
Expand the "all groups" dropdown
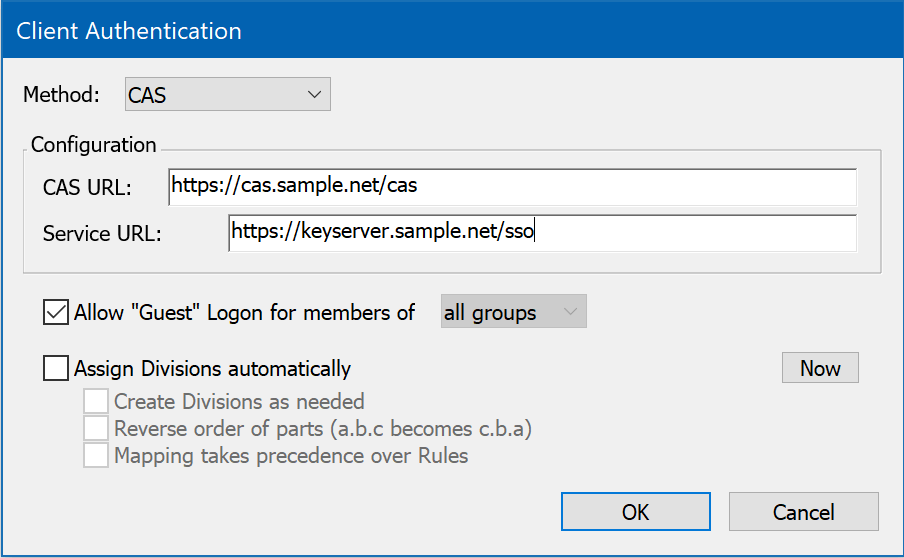tap(513, 312)
